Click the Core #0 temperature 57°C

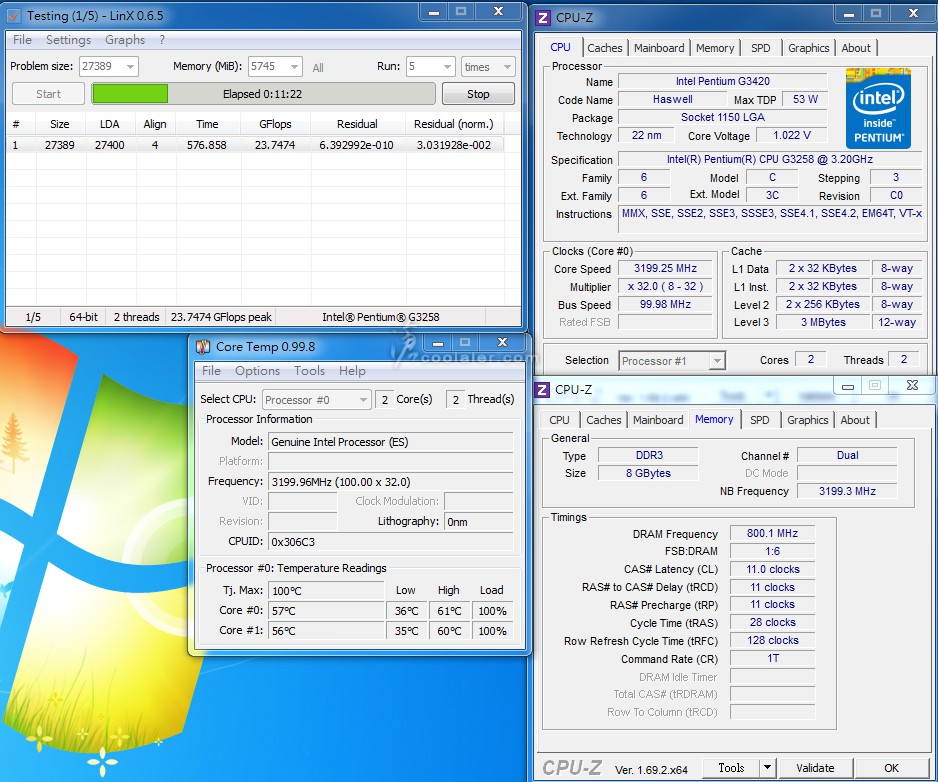(326, 611)
